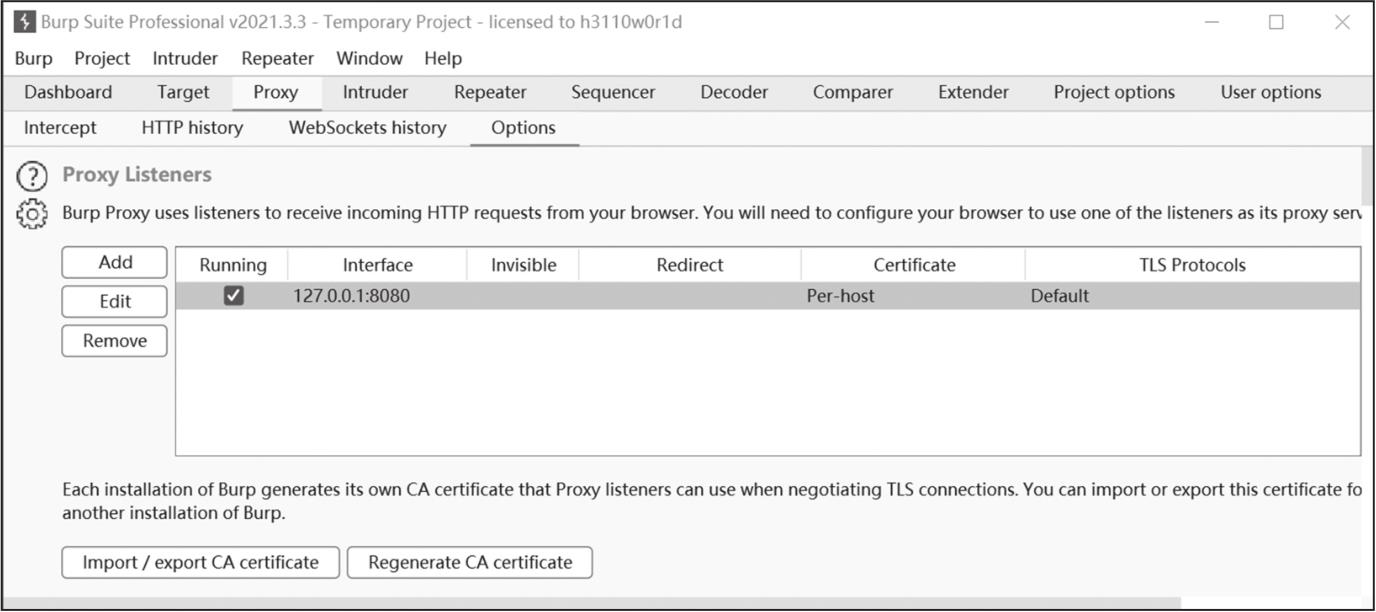Viewport: 1376px width, 612px height.
Task: Open the Proxy Listeners help icon
Action: [32, 177]
